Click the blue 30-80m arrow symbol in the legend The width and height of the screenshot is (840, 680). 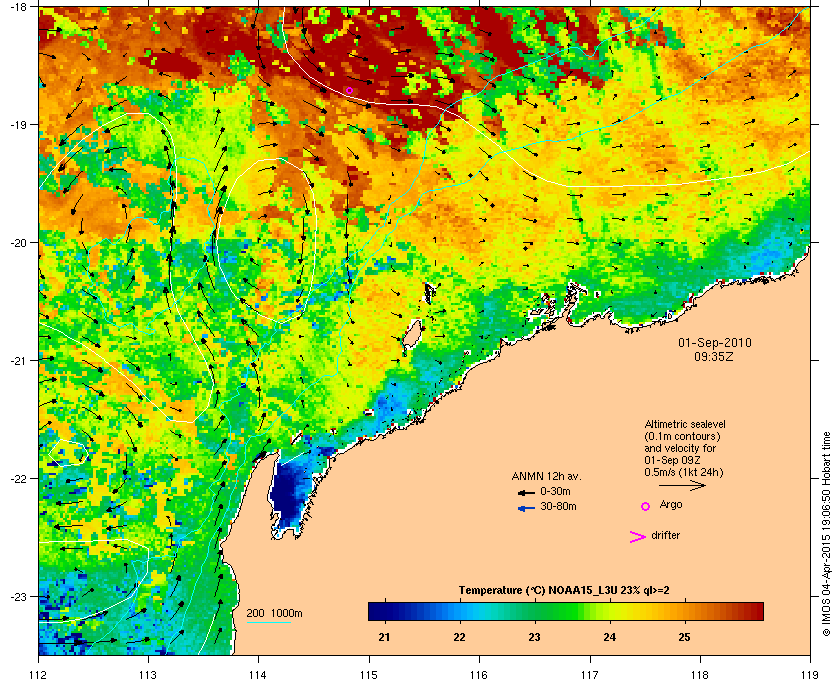click(x=526, y=508)
